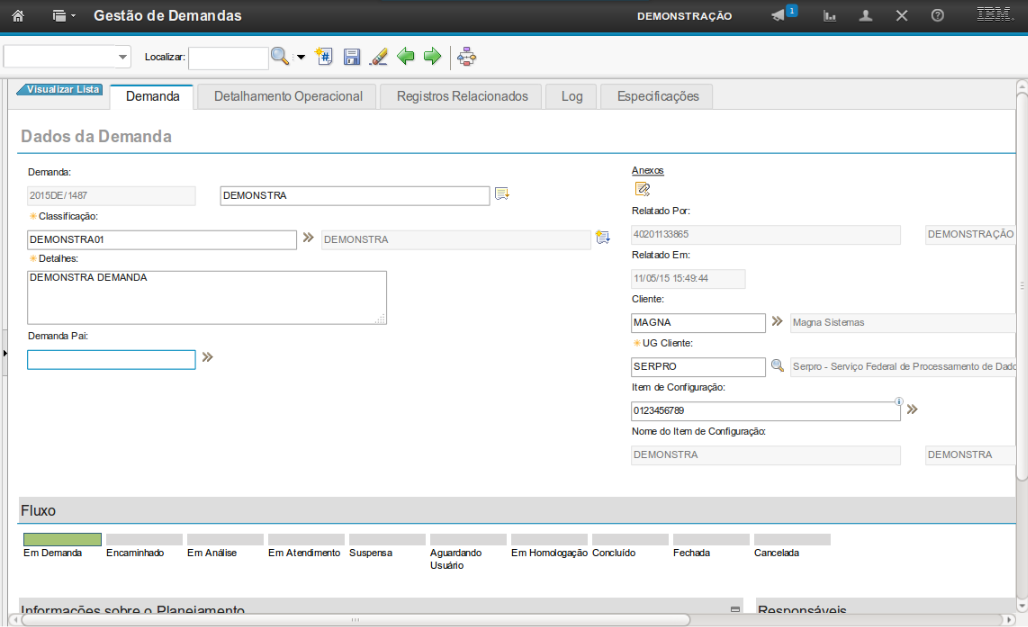Viewport: 1028px width, 627px height.
Task: Click the Save record toolbar icon
Action: point(352,57)
